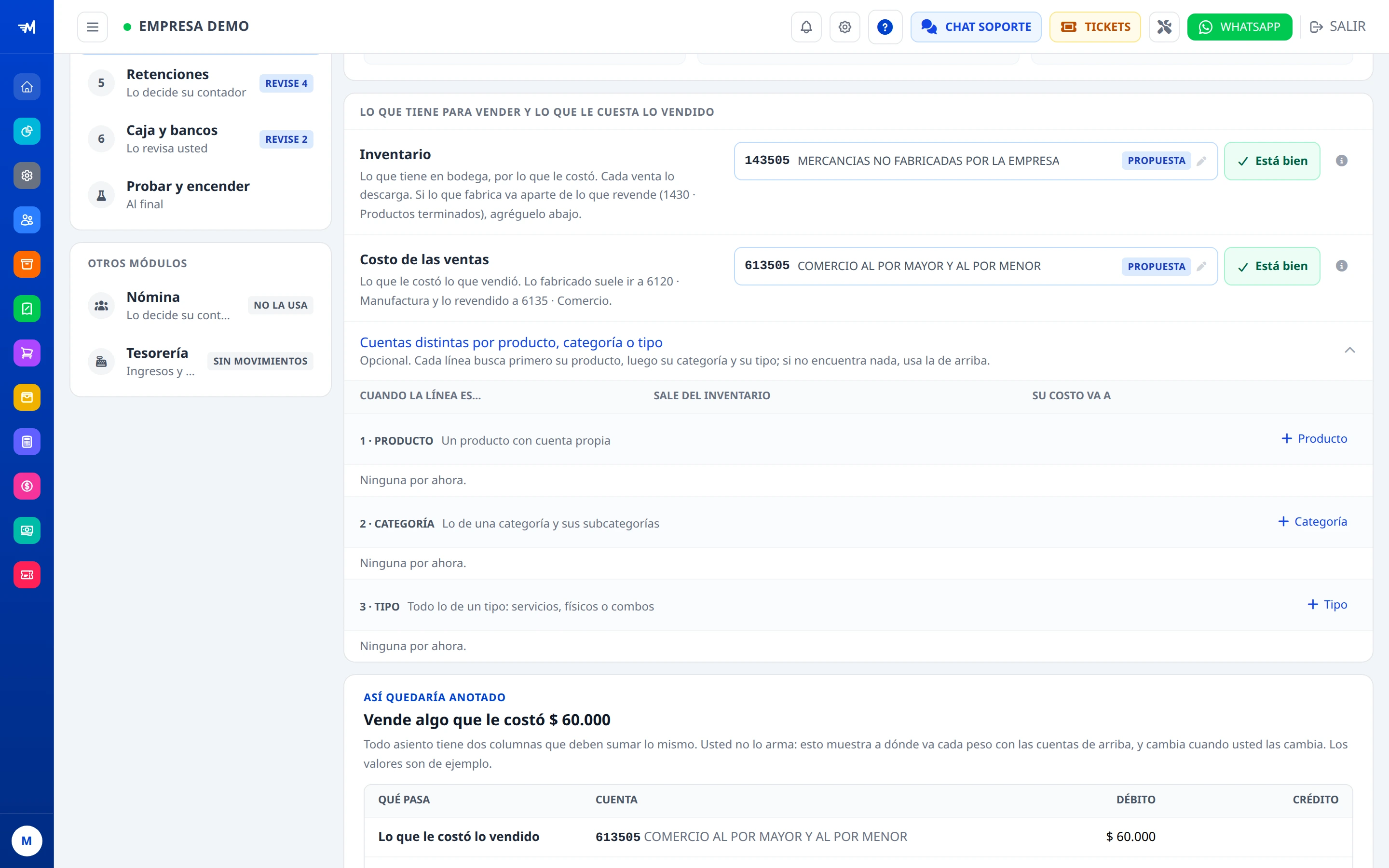Click the info icon beside Inventario
The height and width of the screenshot is (868, 1389).
click(1341, 161)
